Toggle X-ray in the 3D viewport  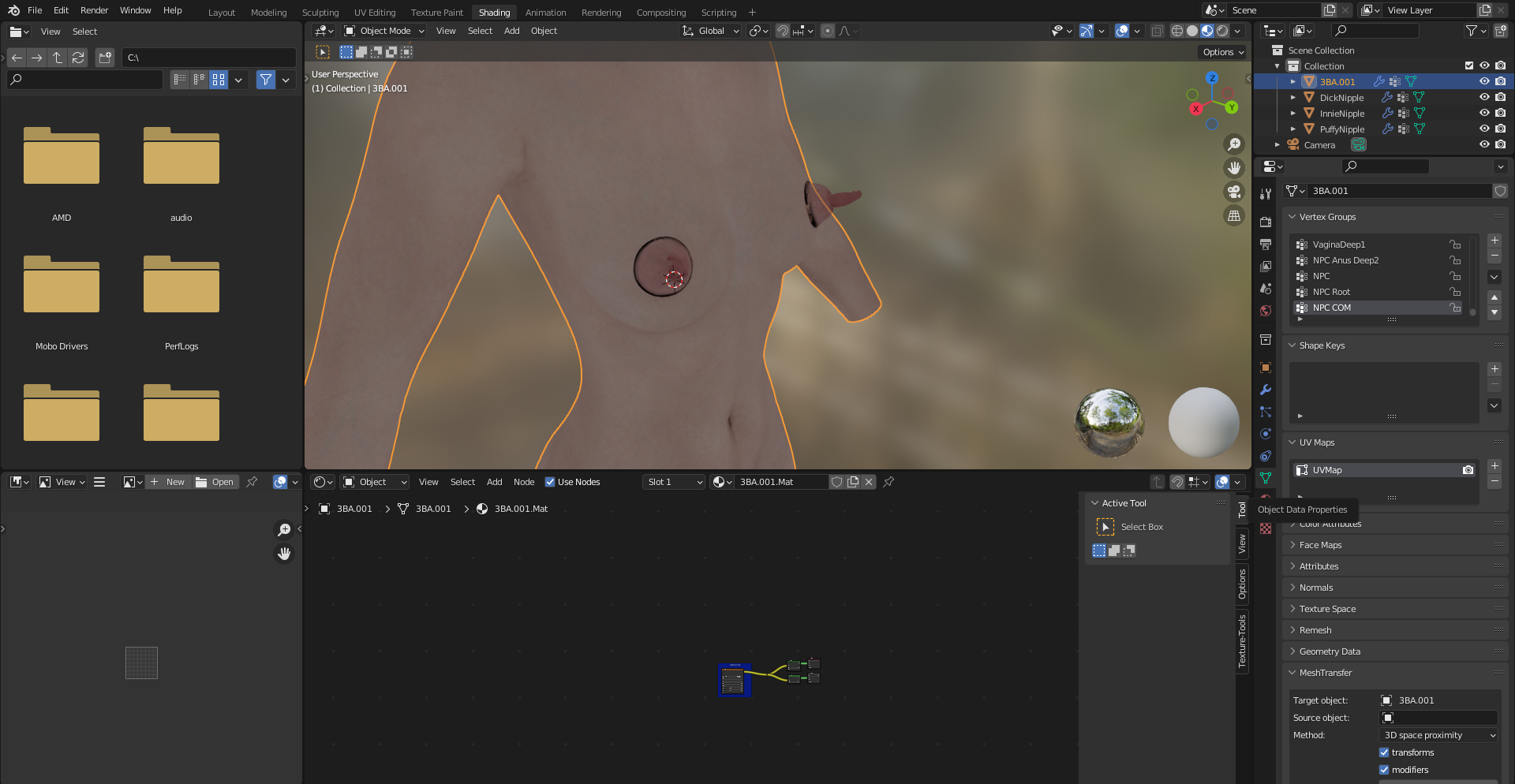pyautogui.click(x=1157, y=31)
